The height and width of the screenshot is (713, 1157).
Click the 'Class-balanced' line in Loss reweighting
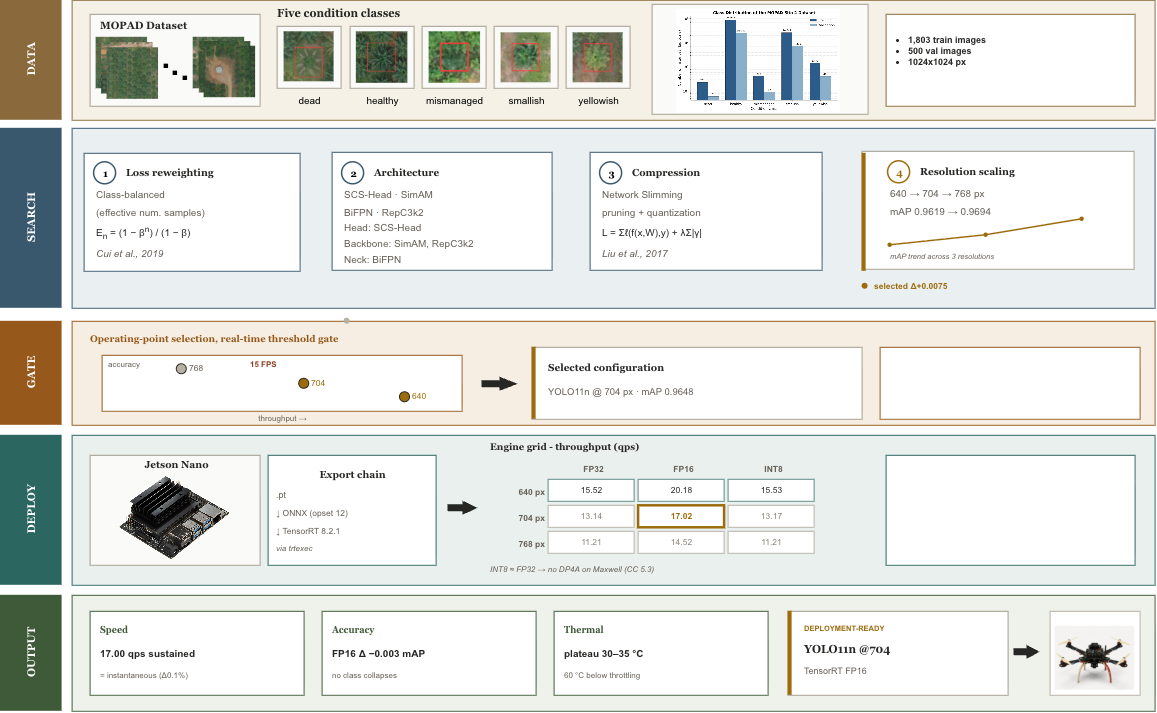pyautogui.click(x=130, y=195)
